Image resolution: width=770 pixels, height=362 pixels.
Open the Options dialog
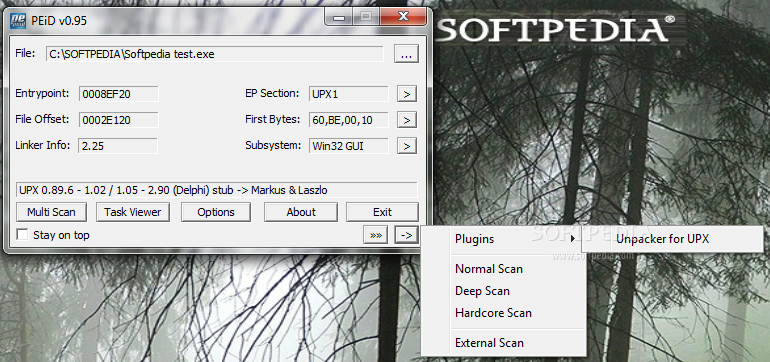[216, 212]
